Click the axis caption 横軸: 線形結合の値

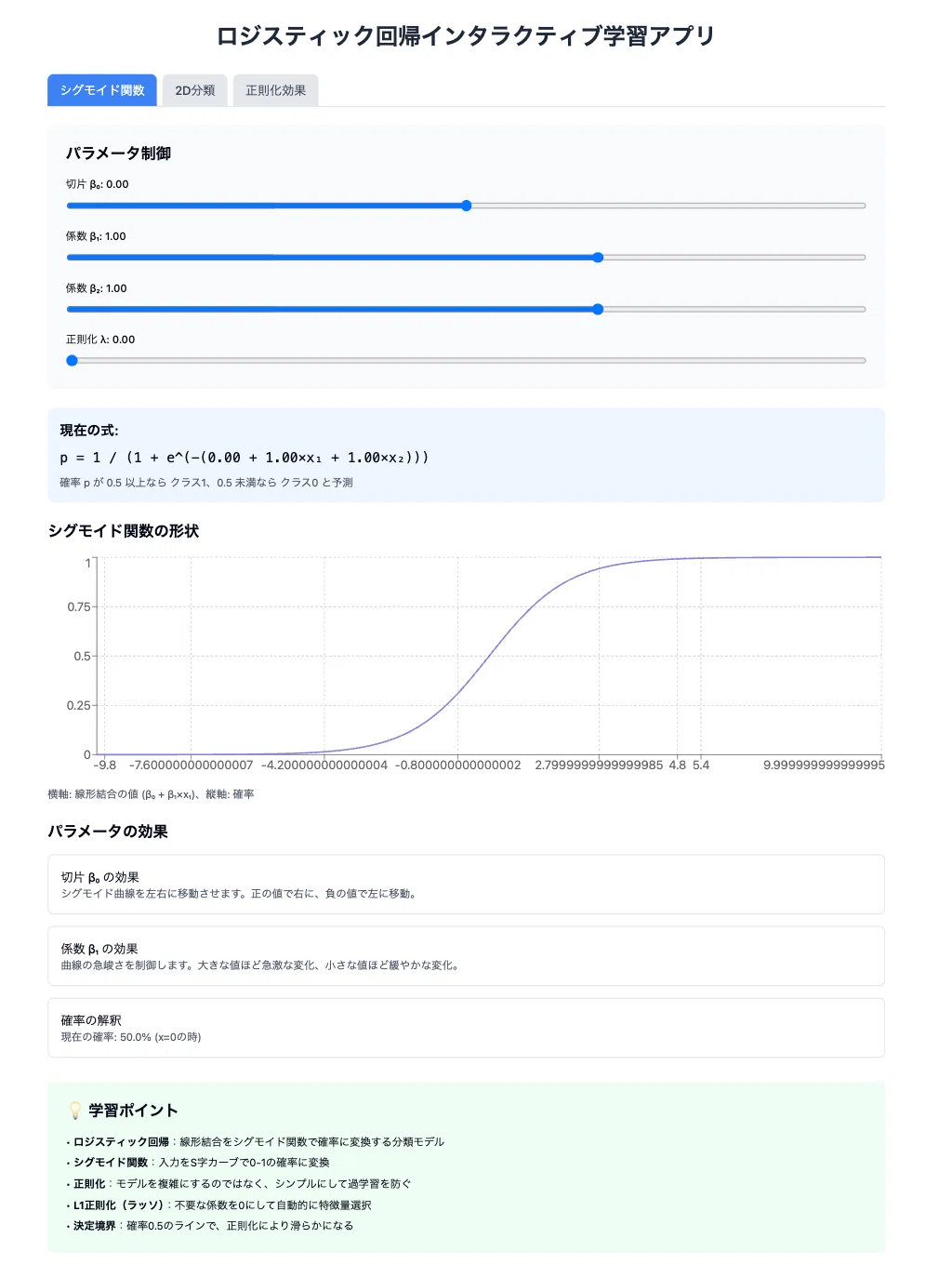tap(151, 794)
